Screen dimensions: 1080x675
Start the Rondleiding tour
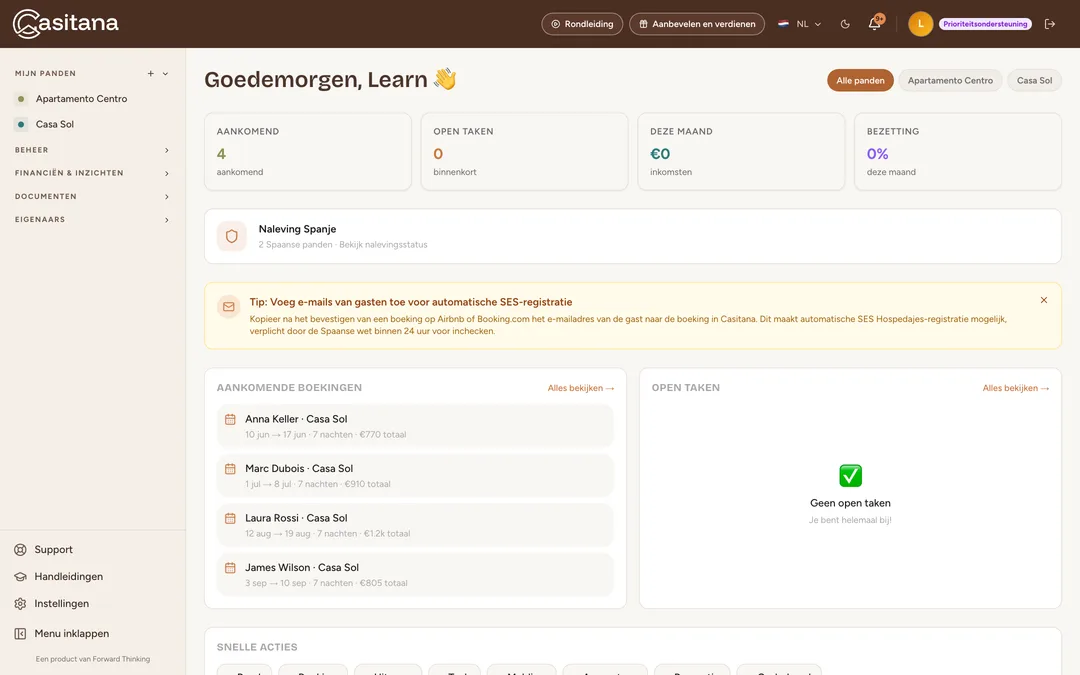coord(582,24)
